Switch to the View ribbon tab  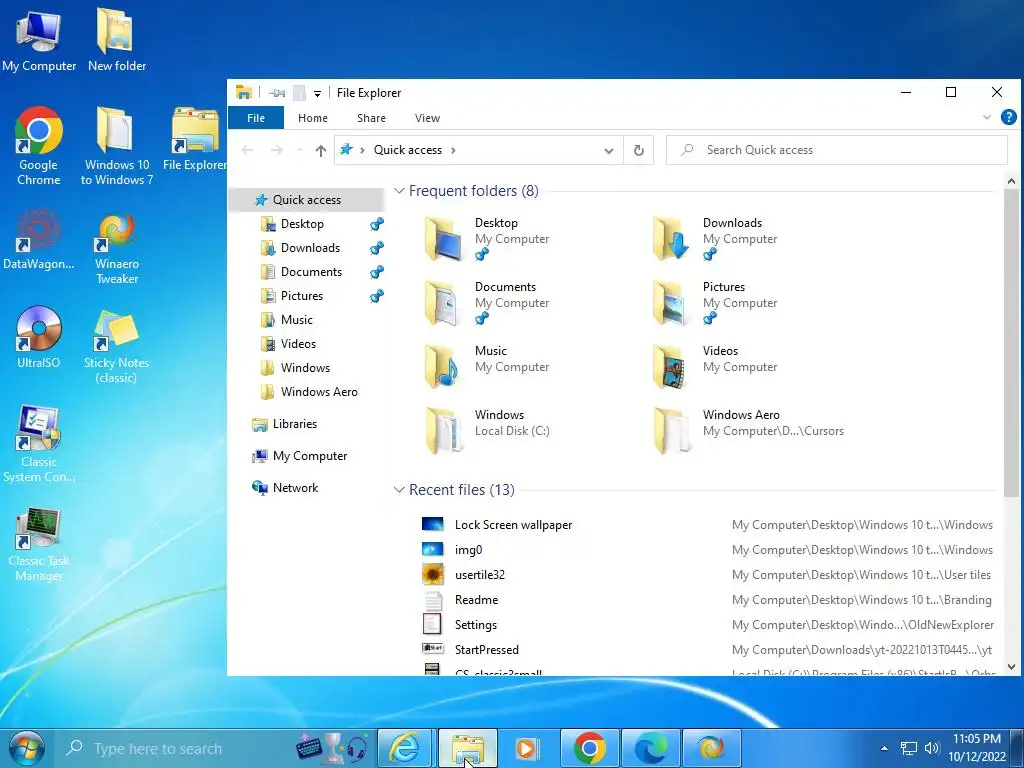click(427, 118)
